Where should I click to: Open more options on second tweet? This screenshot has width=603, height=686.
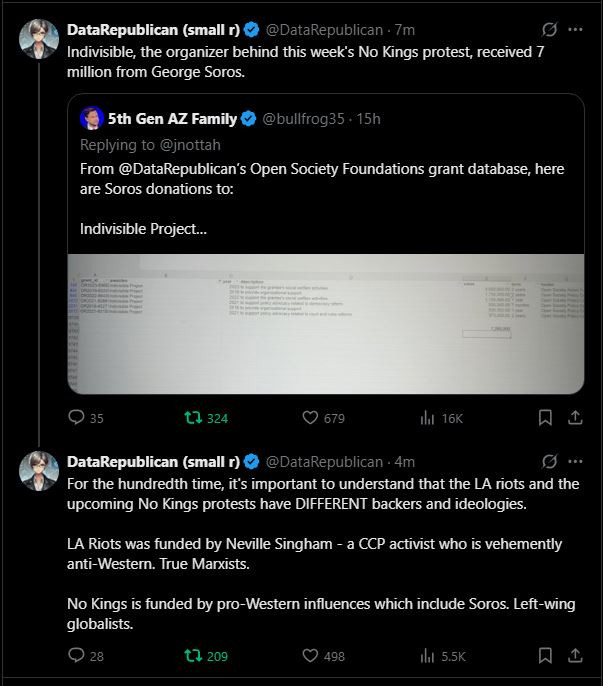[576, 462]
